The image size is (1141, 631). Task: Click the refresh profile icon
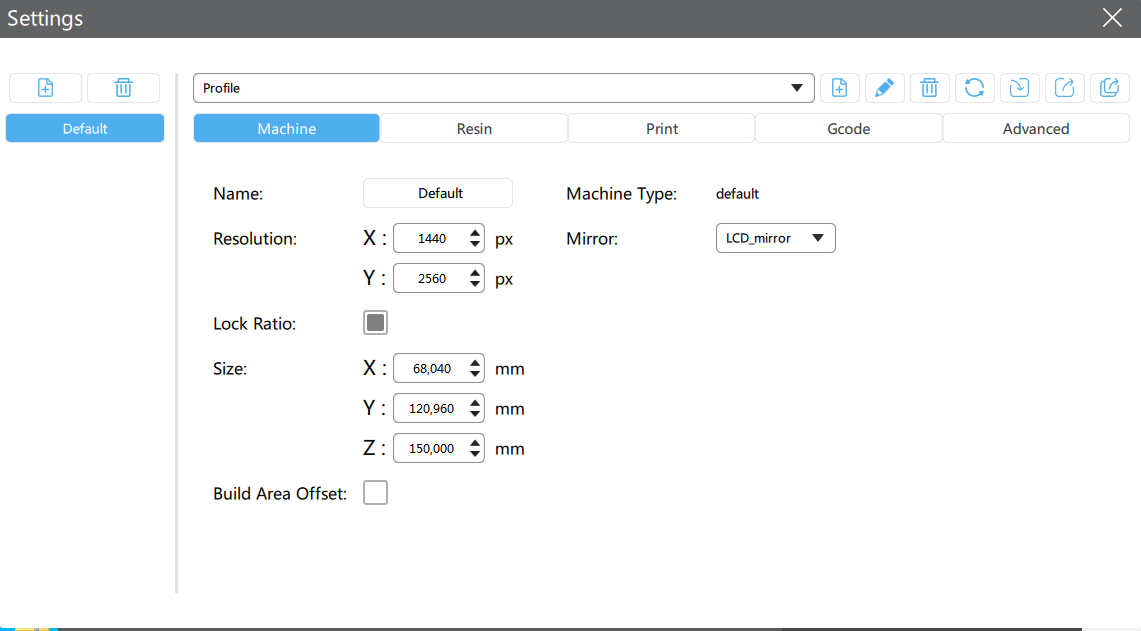tap(974, 88)
